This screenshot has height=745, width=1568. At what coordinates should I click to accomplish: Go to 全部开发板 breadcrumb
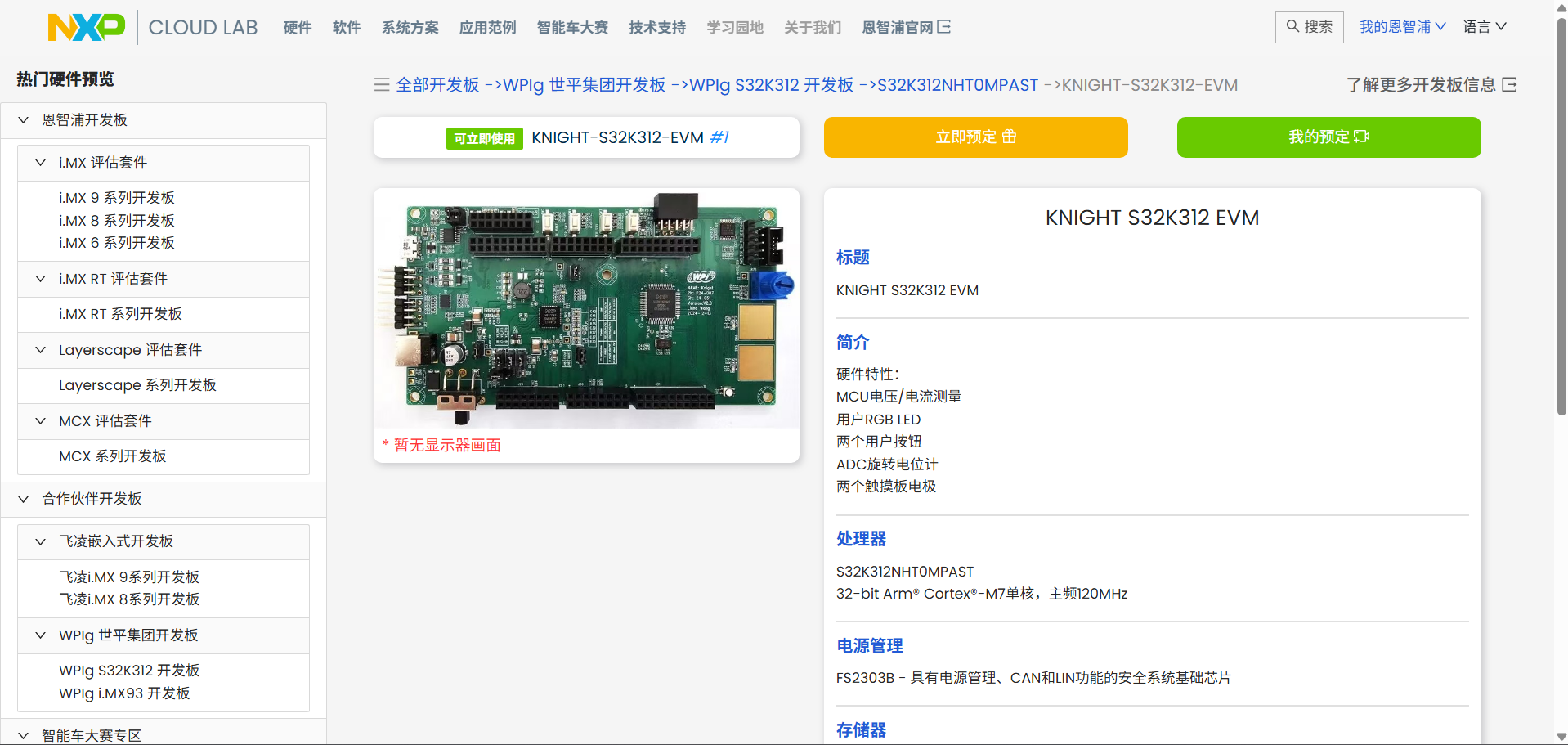click(x=437, y=85)
